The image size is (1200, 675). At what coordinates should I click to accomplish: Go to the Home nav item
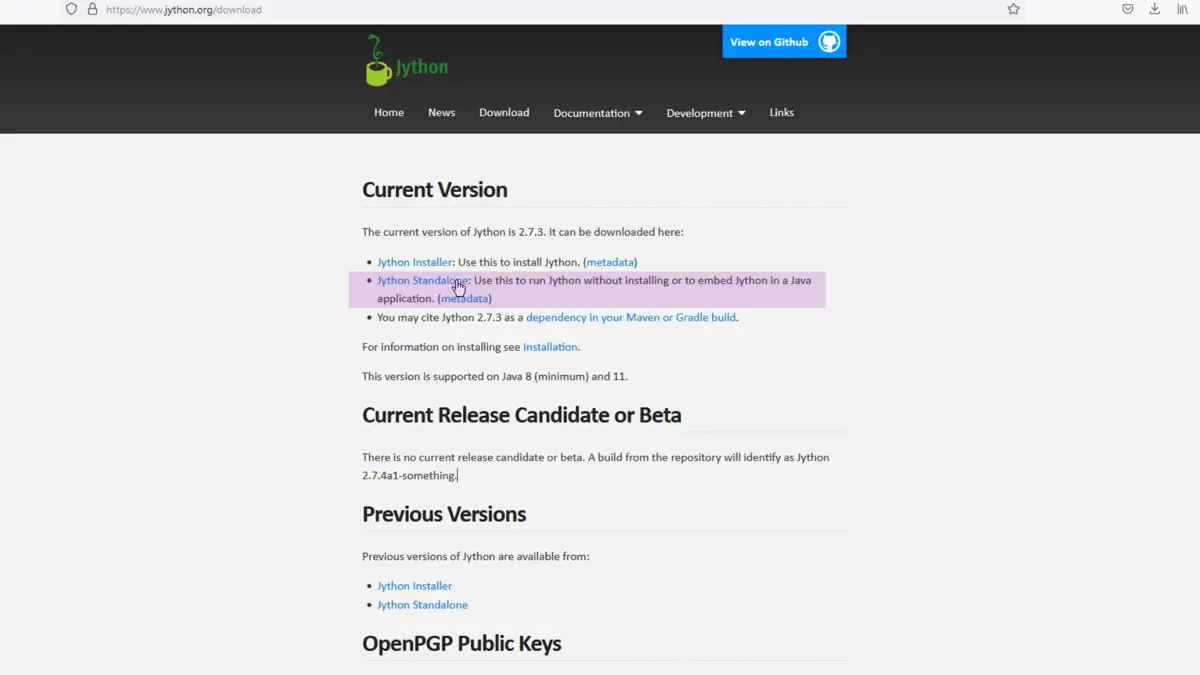click(389, 112)
